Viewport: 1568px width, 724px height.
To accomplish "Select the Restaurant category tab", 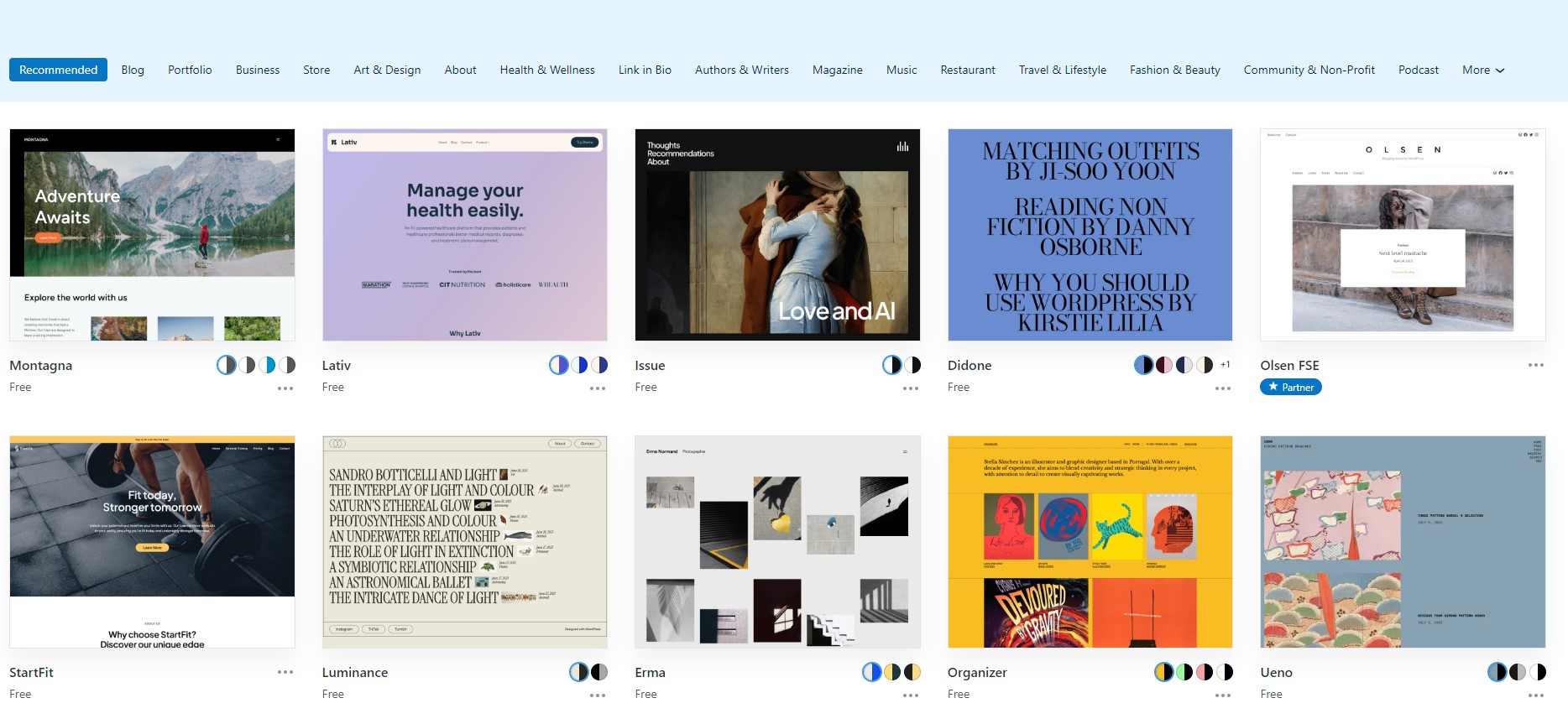I will pyautogui.click(x=968, y=70).
